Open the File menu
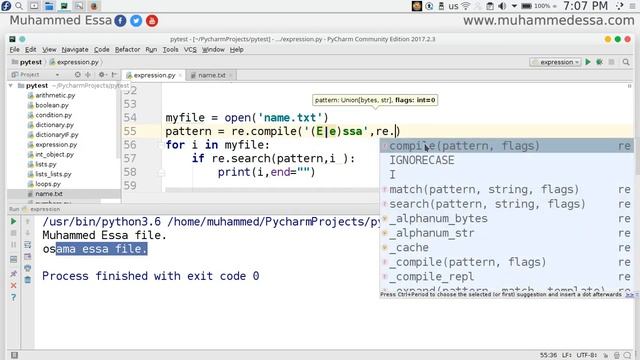 [x=14, y=49]
